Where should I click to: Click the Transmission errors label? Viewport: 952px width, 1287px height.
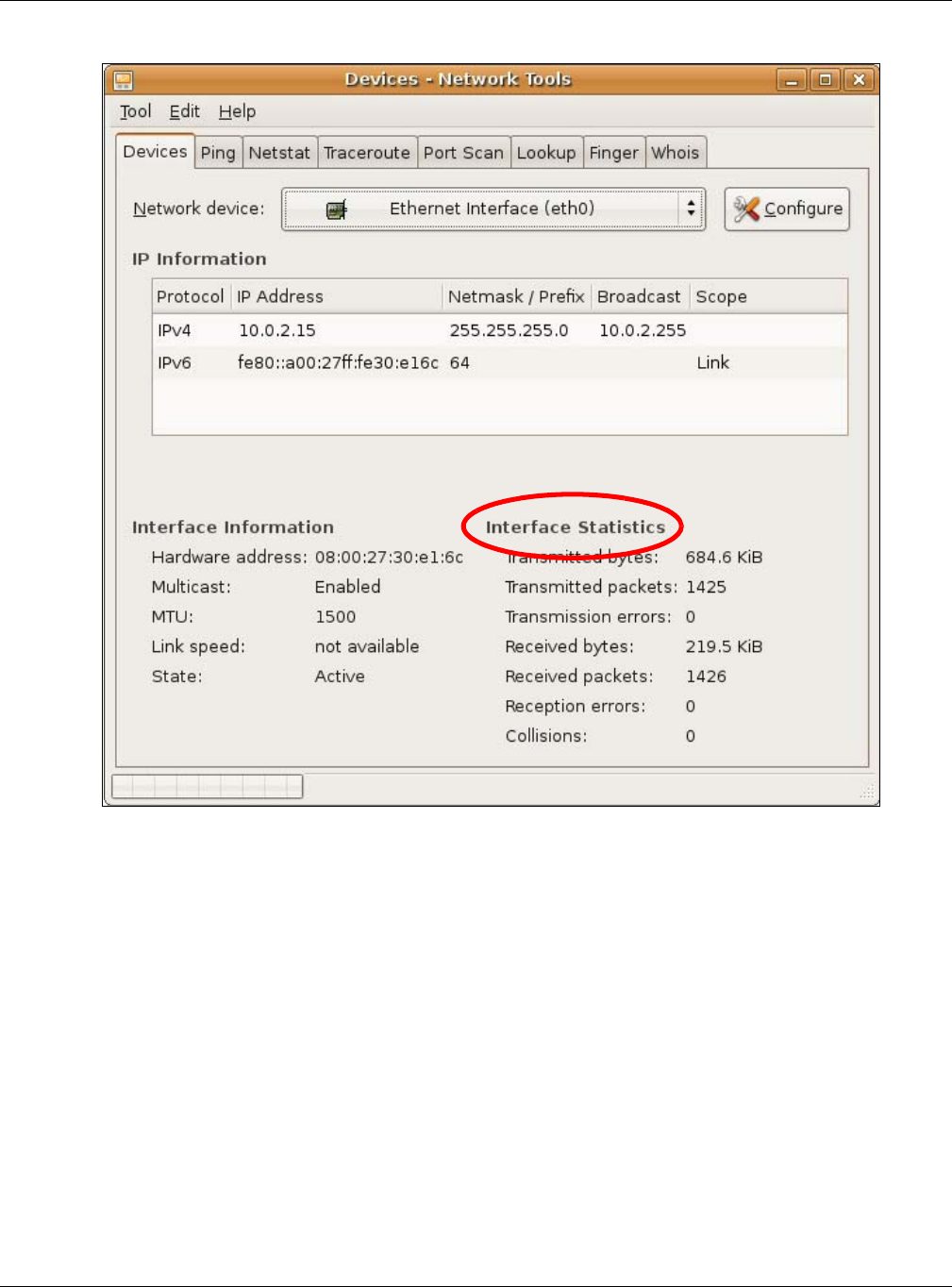(588, 617)
